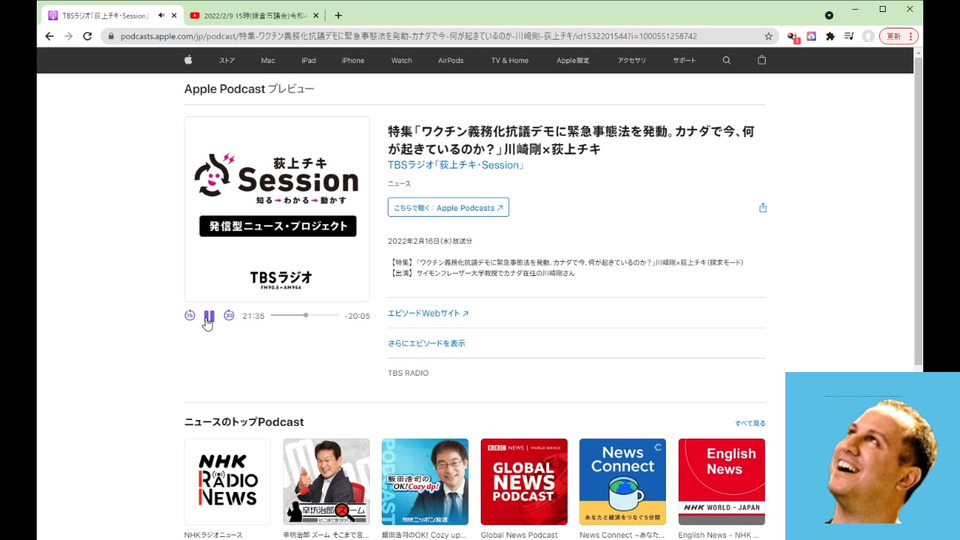Click browser forward arrow
The height and width of the screenshot is (540, 960).
point(69,36)
